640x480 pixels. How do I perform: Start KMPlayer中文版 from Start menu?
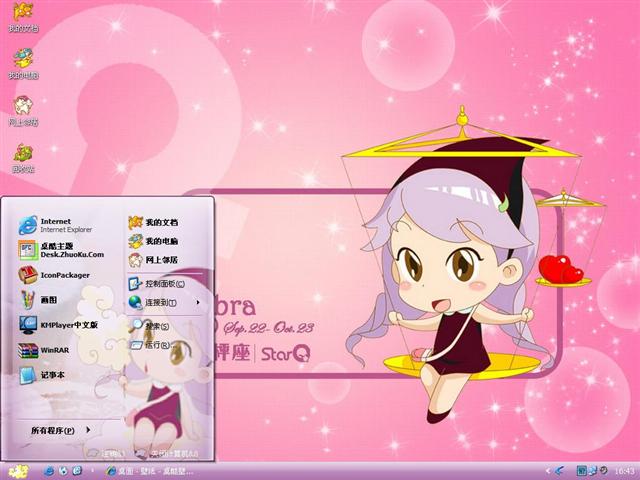click(x=59, y=325)
